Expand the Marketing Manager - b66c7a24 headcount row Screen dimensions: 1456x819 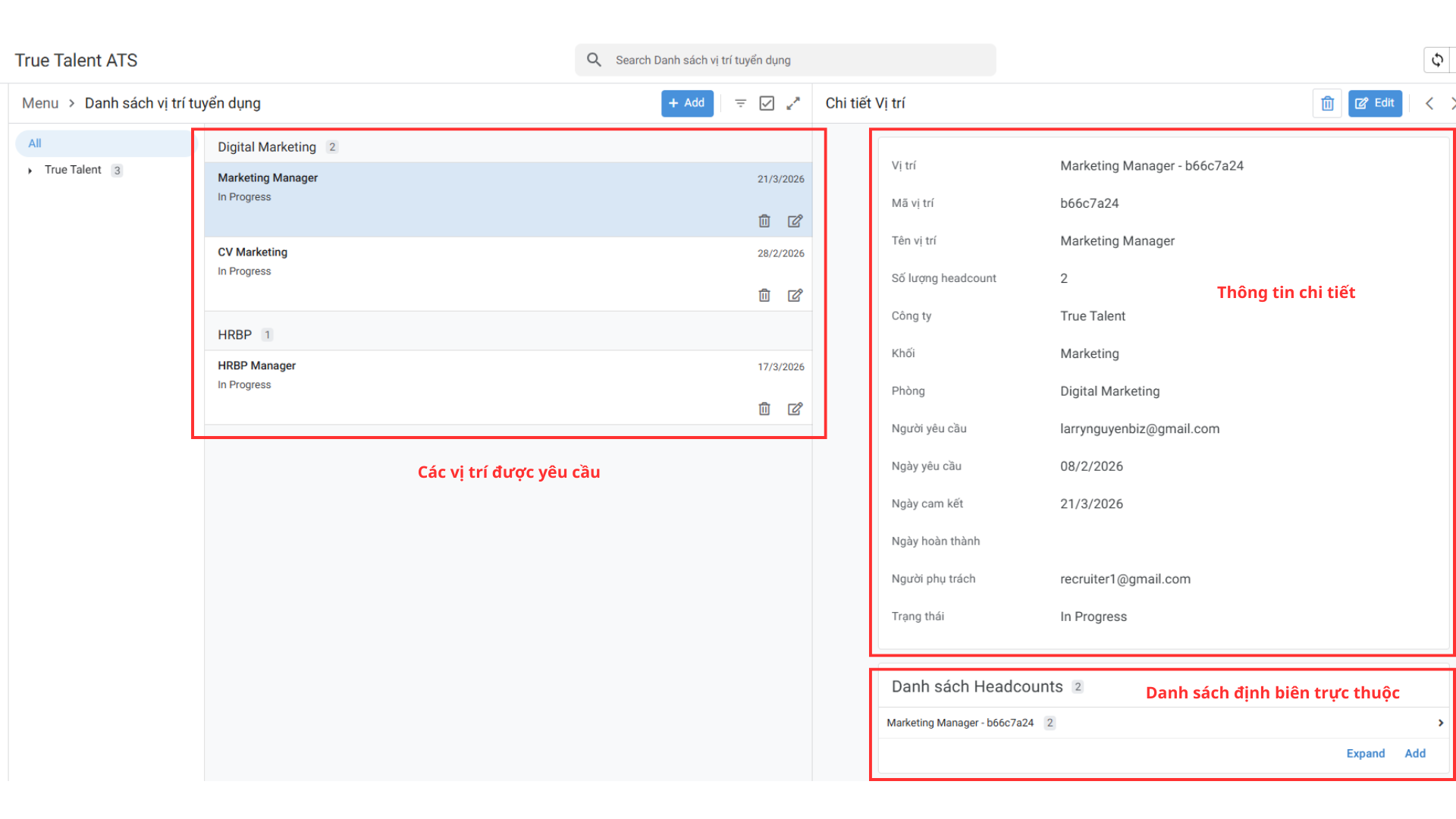tap(1440, 723)
